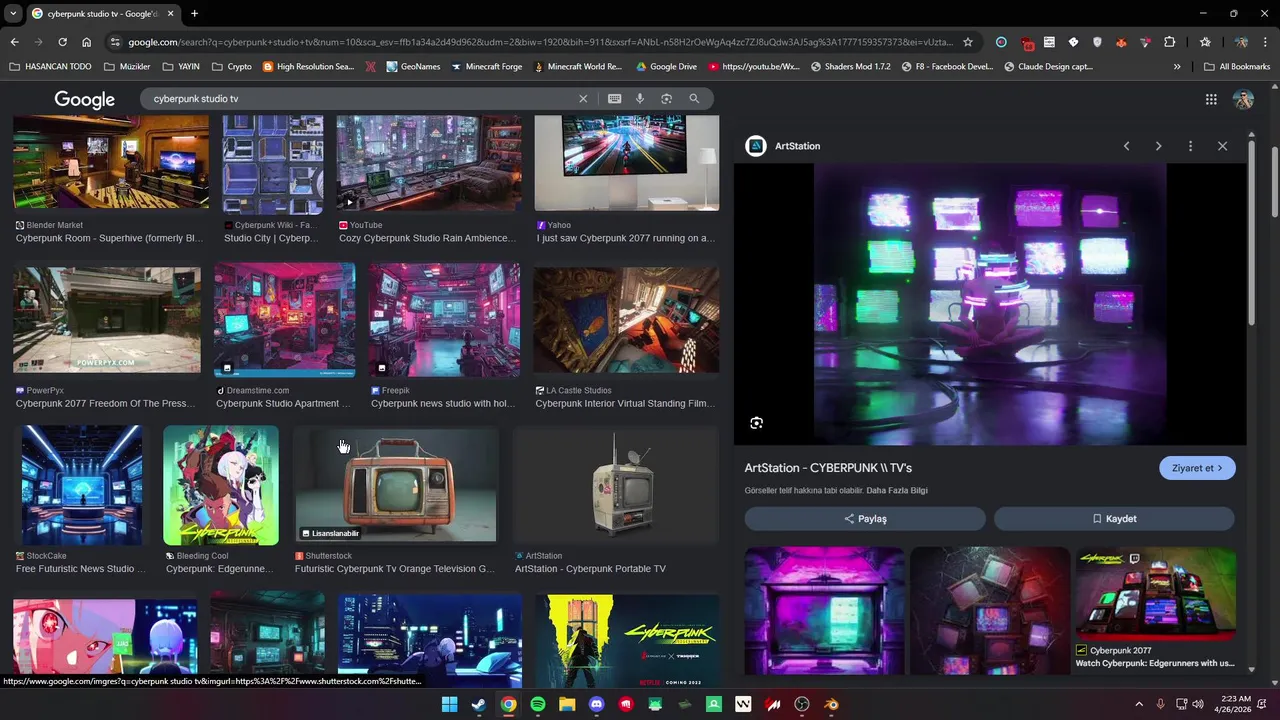Click the preview panel vertical scrollbar
Image resolution: width=1280 pixels, height=720 pixels.
(1251, 235)
